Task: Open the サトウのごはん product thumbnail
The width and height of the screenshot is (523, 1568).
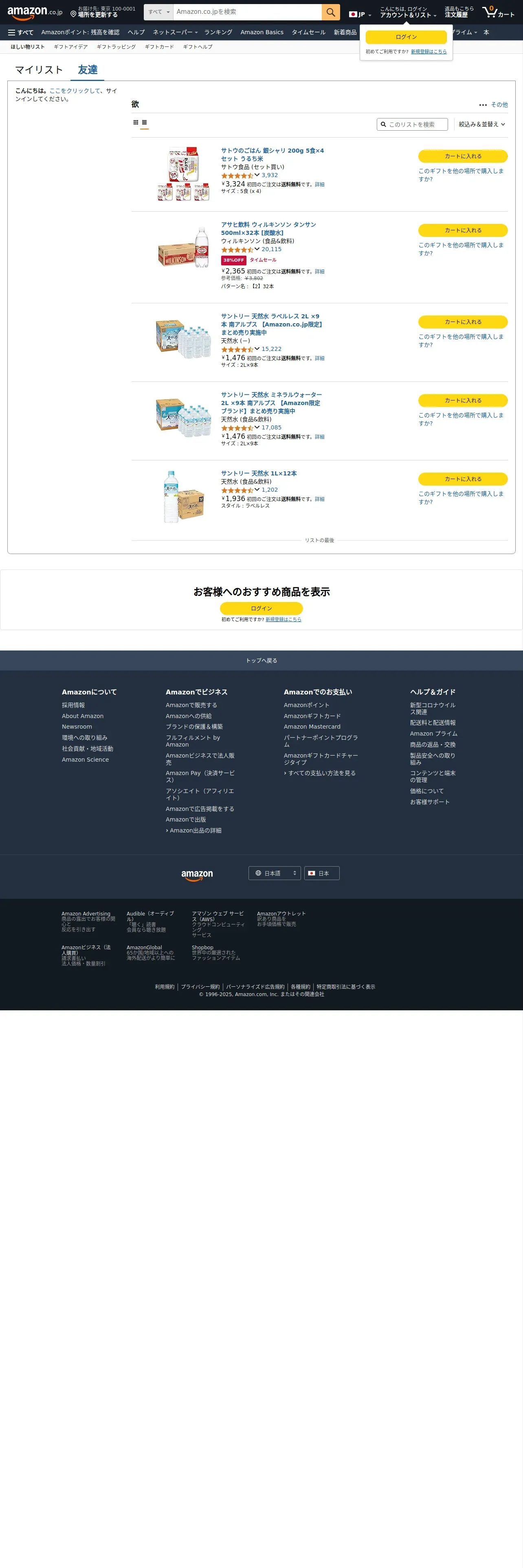Action: point(183,173)
